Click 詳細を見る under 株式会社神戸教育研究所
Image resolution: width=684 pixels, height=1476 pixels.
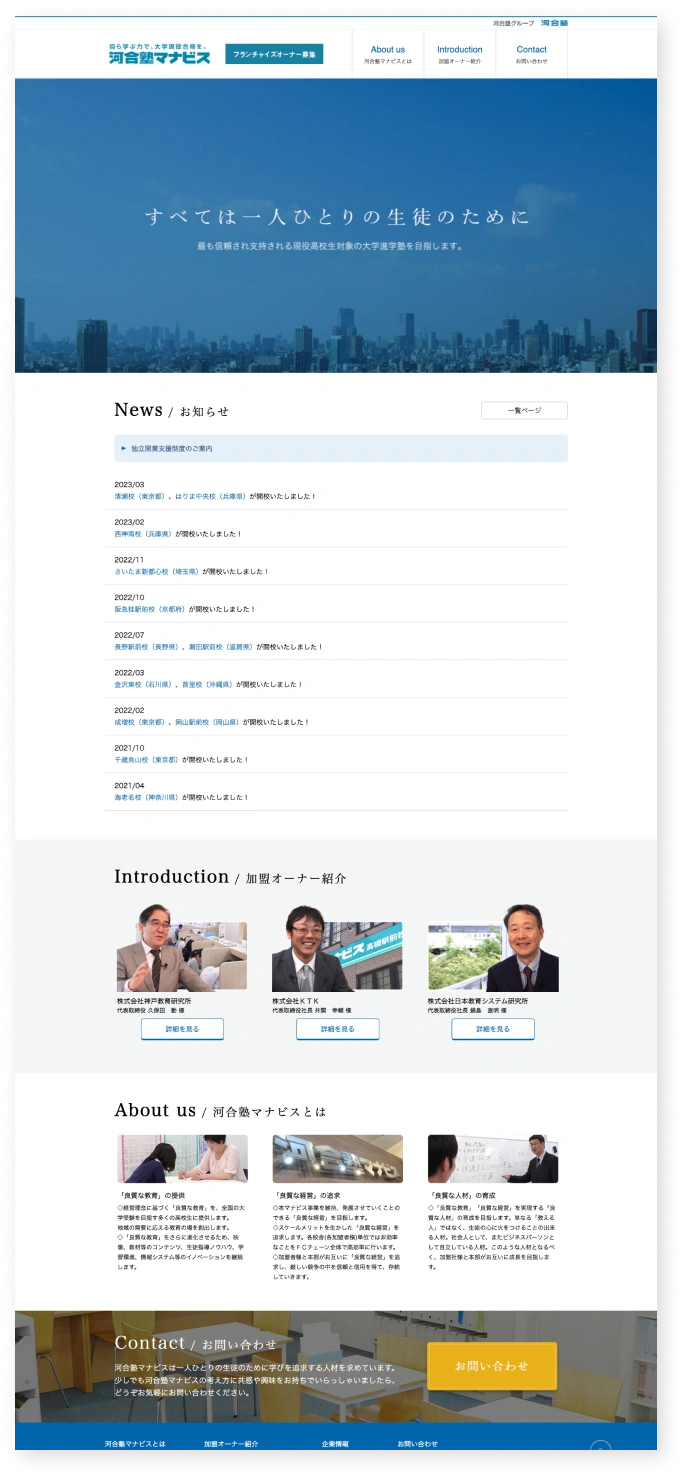click(x=182, y=1029)
